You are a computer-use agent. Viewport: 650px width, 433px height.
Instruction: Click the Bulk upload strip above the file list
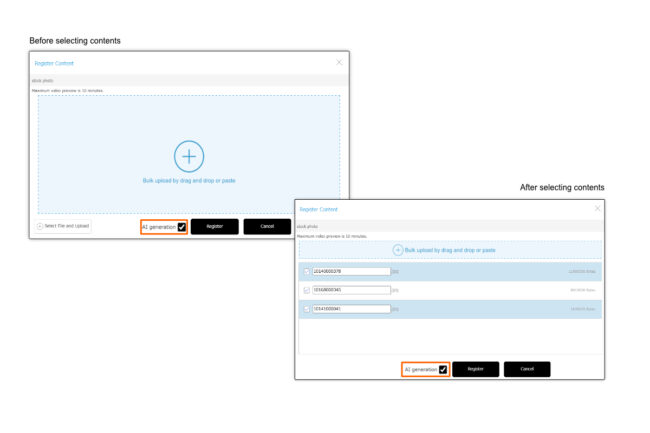450,250
